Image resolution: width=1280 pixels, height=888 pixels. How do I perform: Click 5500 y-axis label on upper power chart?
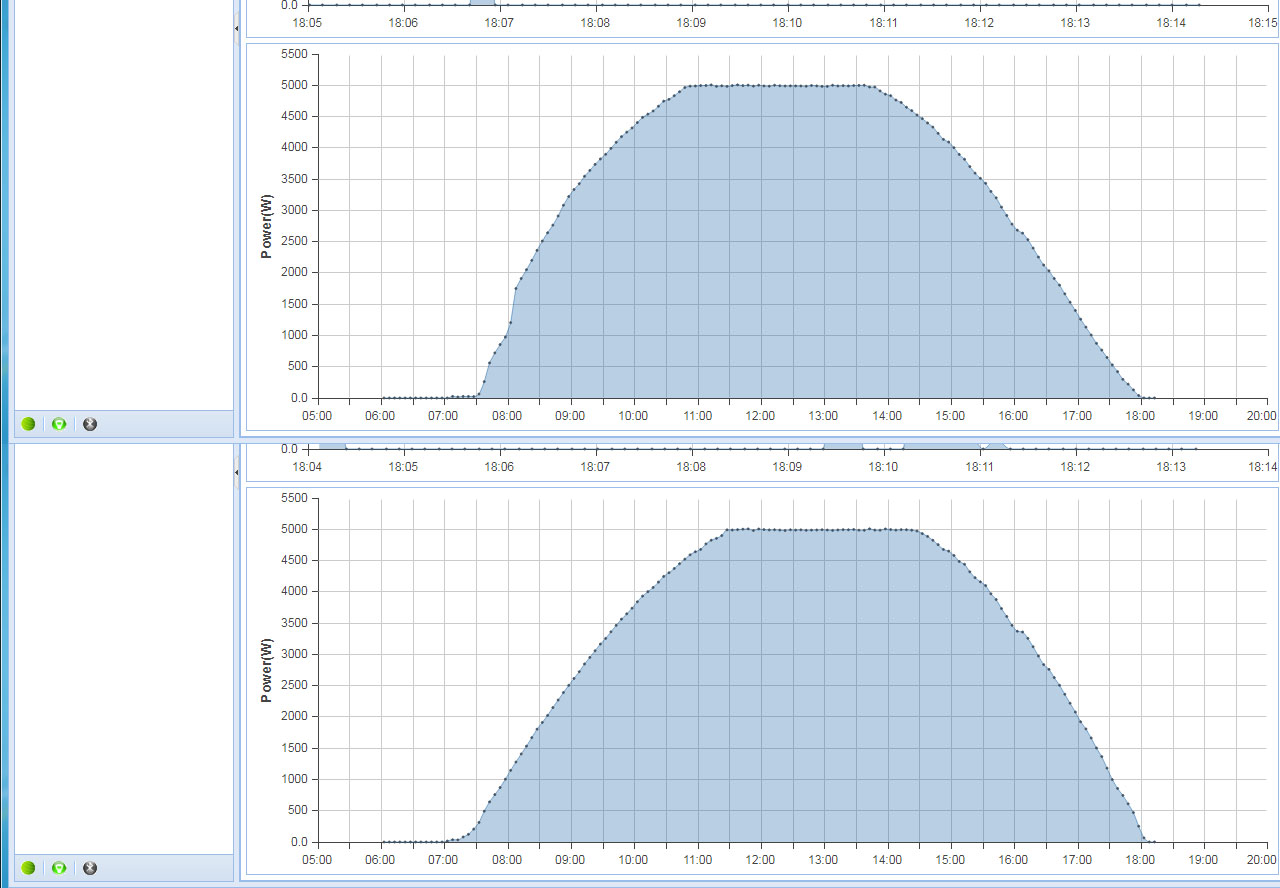295,54
